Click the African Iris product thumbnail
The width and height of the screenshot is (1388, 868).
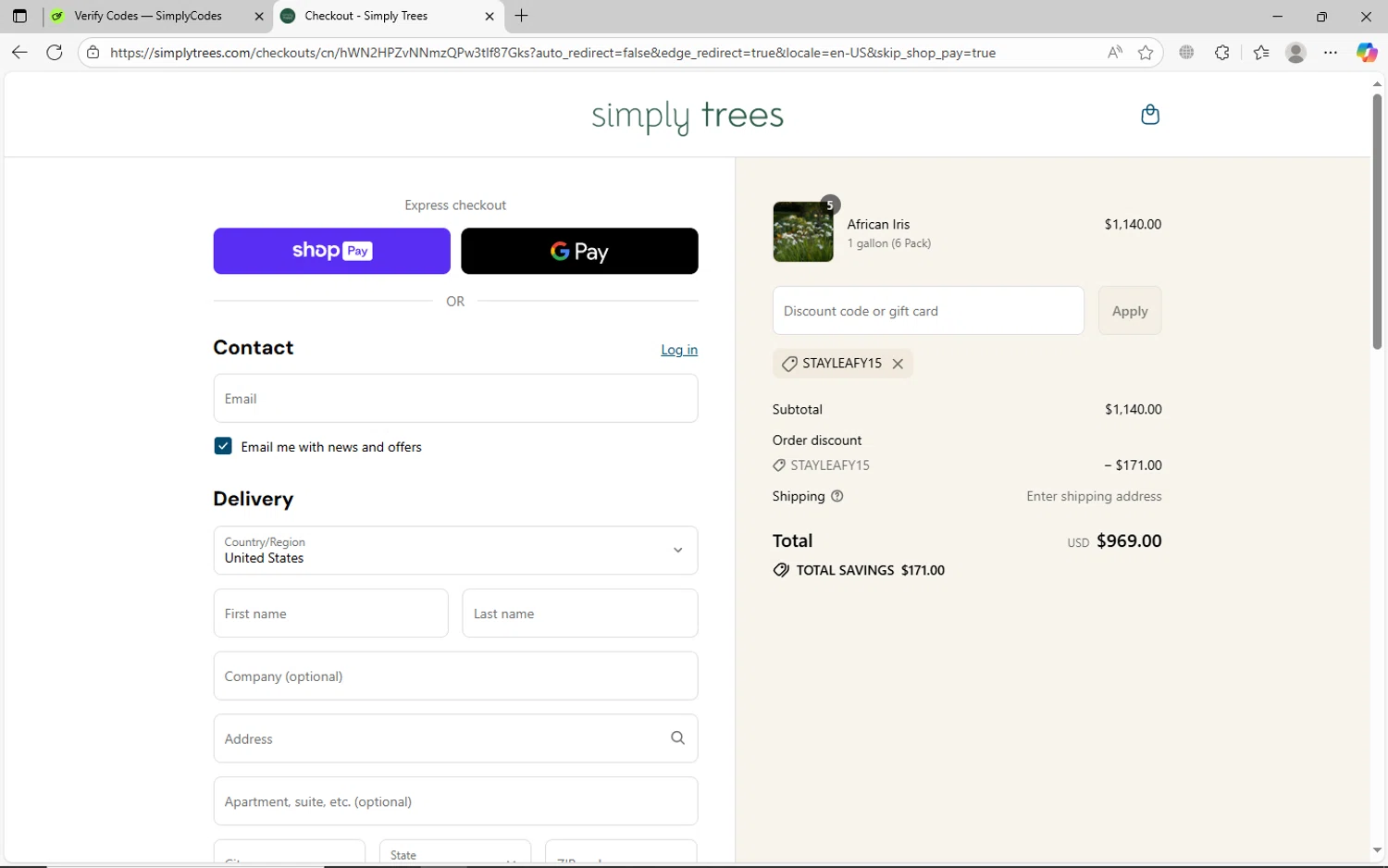803,232
